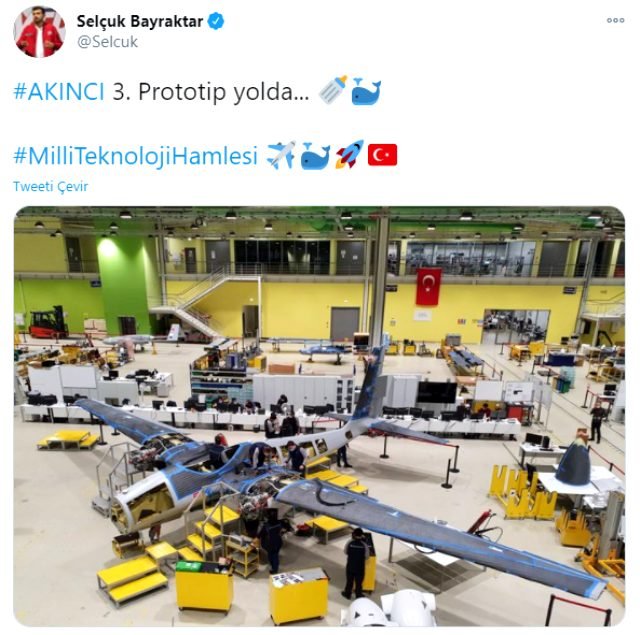Click the @Selcuk username handle
The image size is (640, 635).
click(x=107, y=42)
